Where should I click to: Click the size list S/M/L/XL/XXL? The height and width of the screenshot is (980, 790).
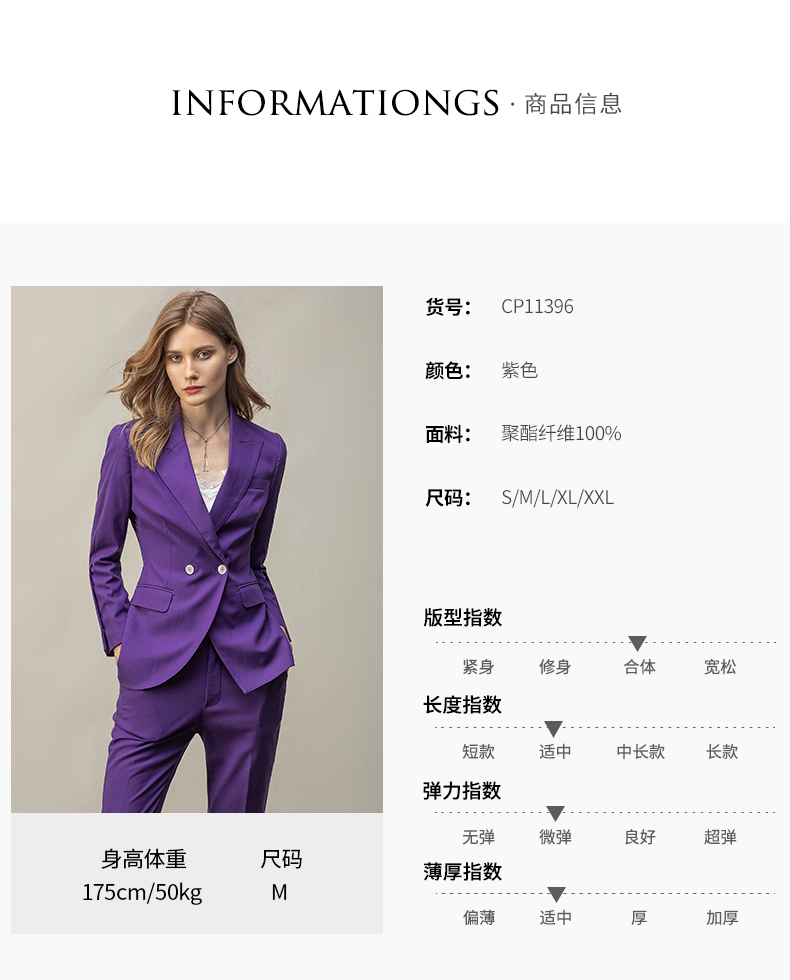point(558,498)
